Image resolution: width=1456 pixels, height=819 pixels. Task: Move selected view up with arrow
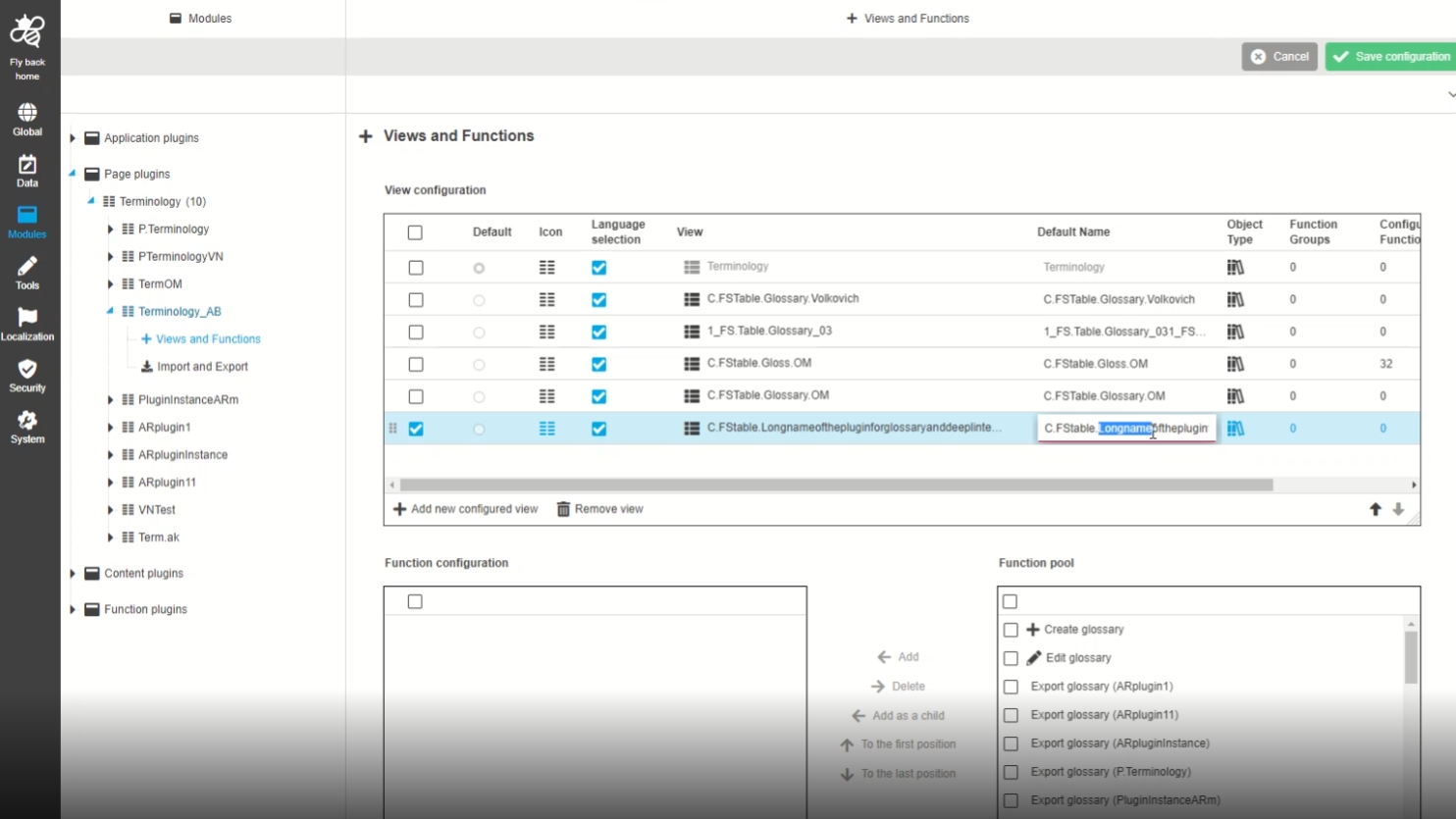[1375, 509]
